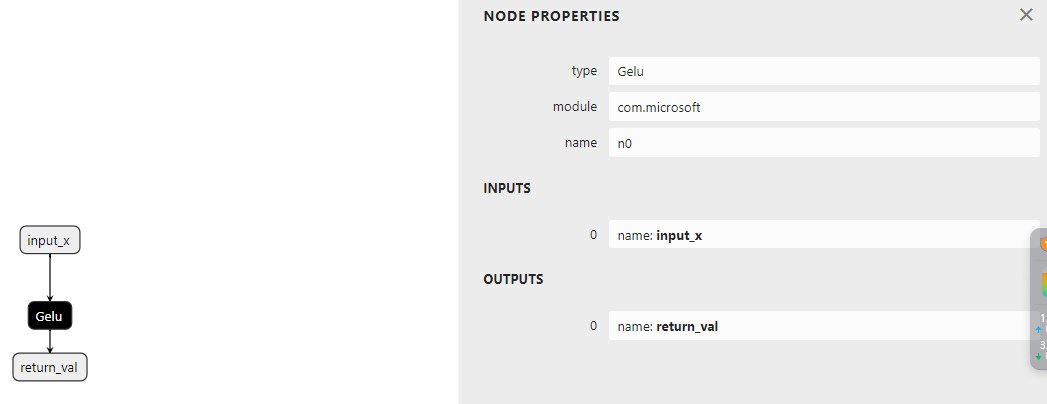Click the colorful gradient icon in floating widget
1047x404 pixels.
(x=1043, y=285)
